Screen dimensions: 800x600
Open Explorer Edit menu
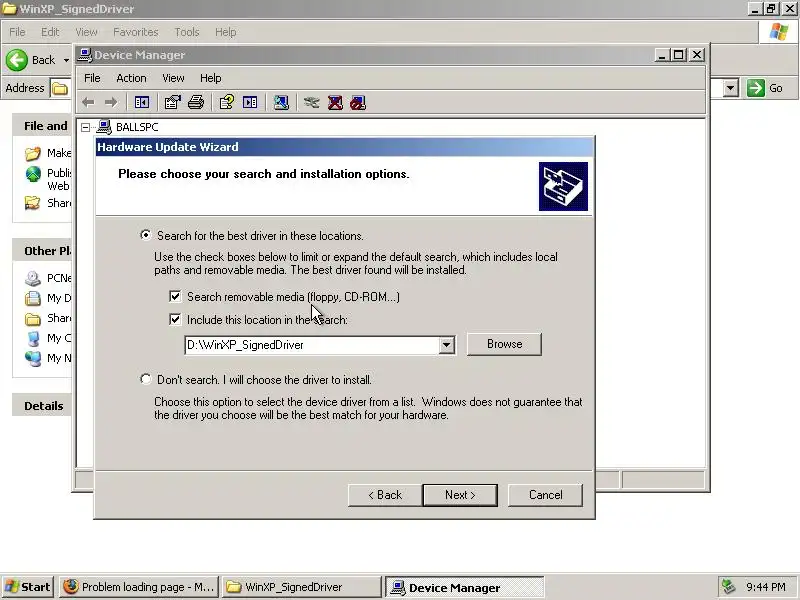50,32
